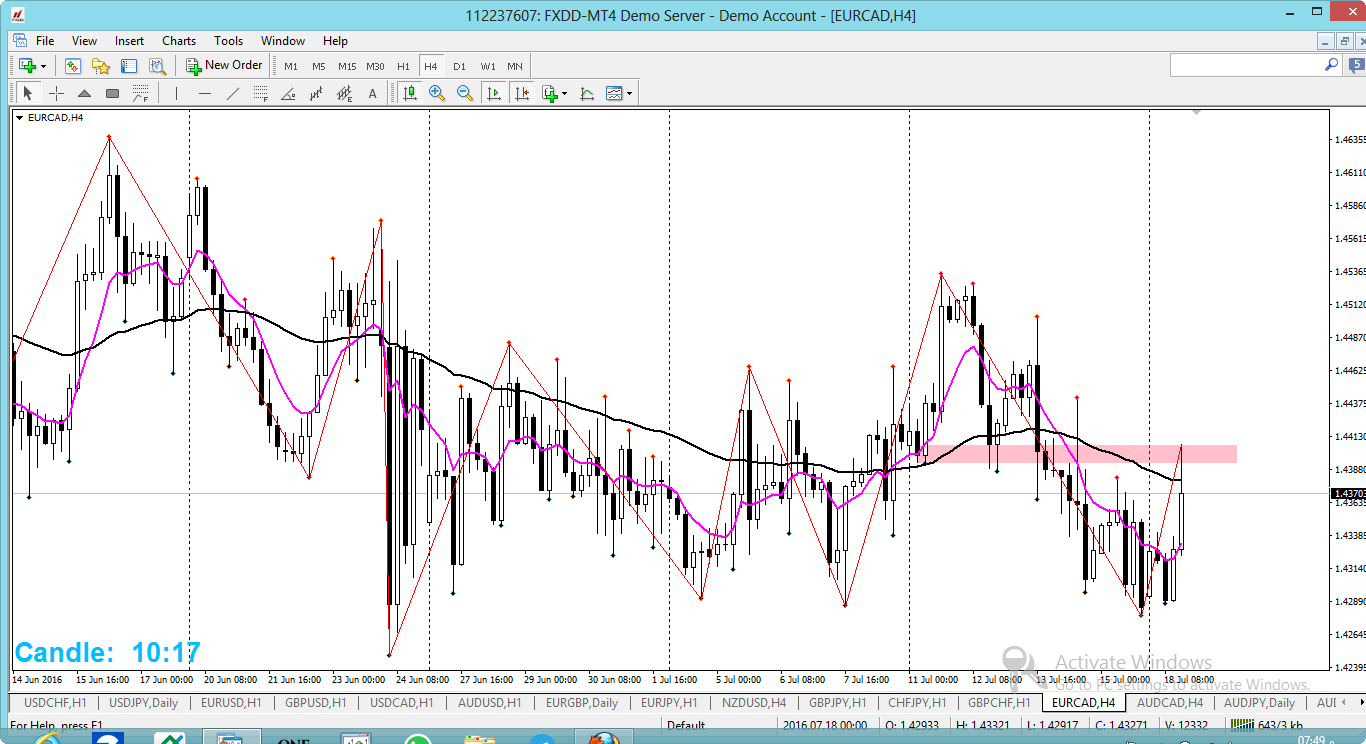Draw a horizontal line tool
1366x744 pixels.
pyautogui.click(x=205, y=93)
